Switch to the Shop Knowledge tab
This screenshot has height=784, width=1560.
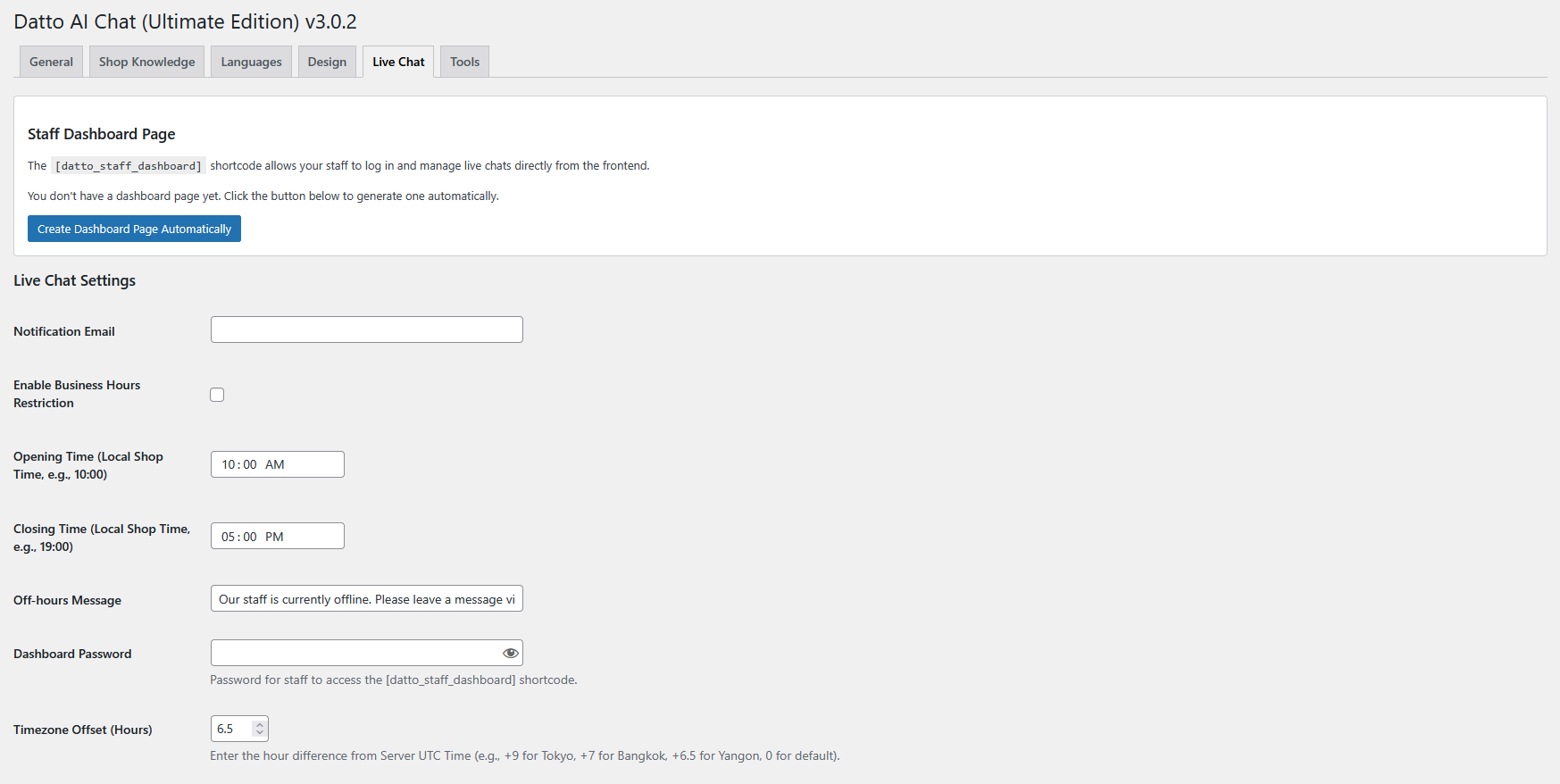pos(146,62)
